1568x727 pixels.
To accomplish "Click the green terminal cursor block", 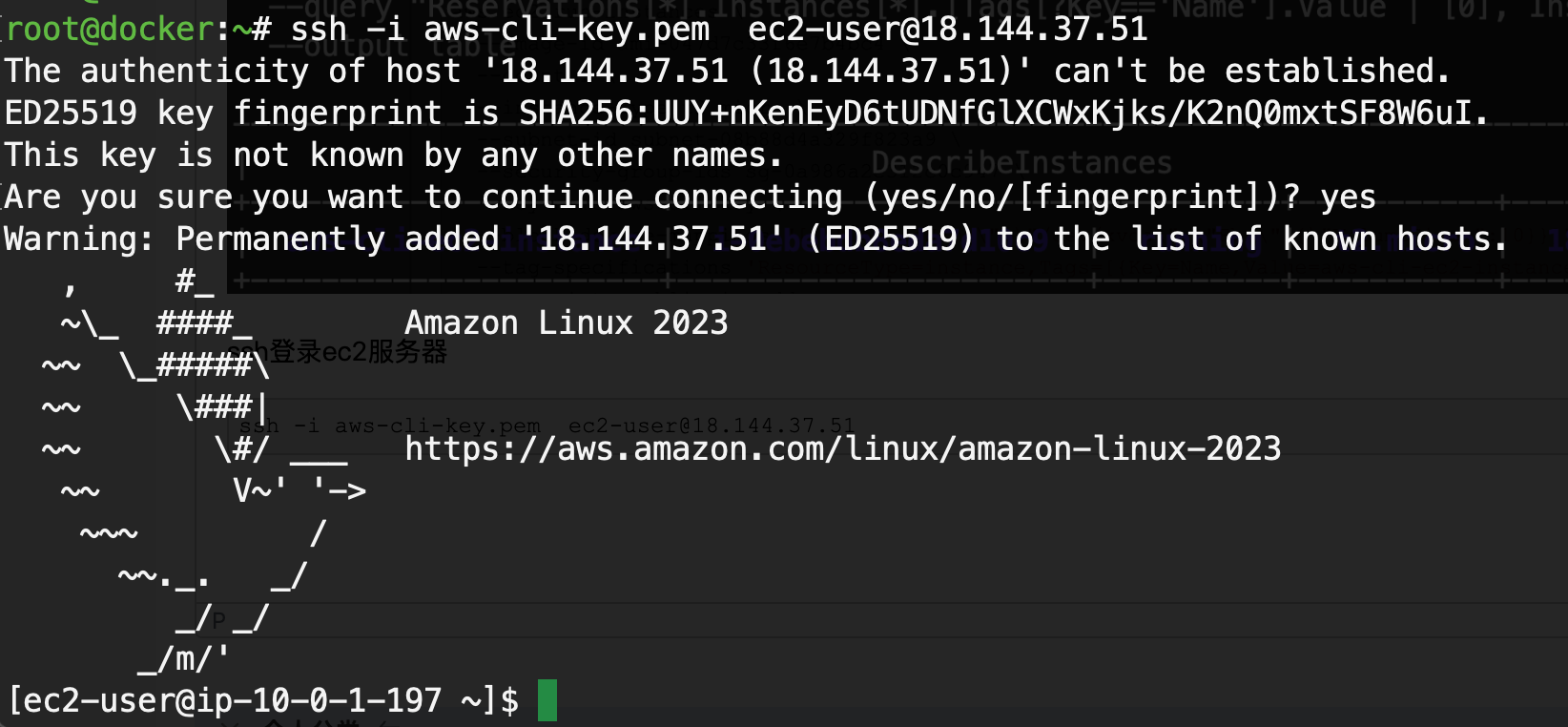I will click(x=547, y=700).
